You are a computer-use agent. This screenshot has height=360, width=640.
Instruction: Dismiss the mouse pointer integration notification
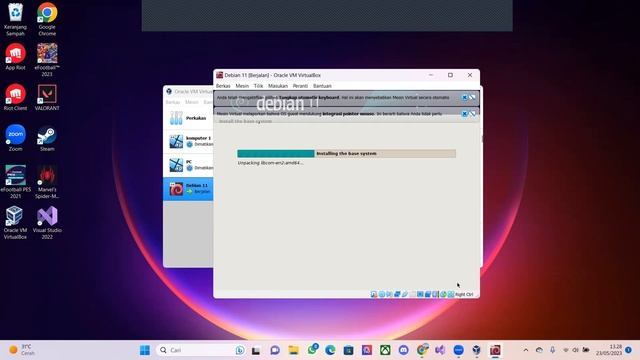464,113
